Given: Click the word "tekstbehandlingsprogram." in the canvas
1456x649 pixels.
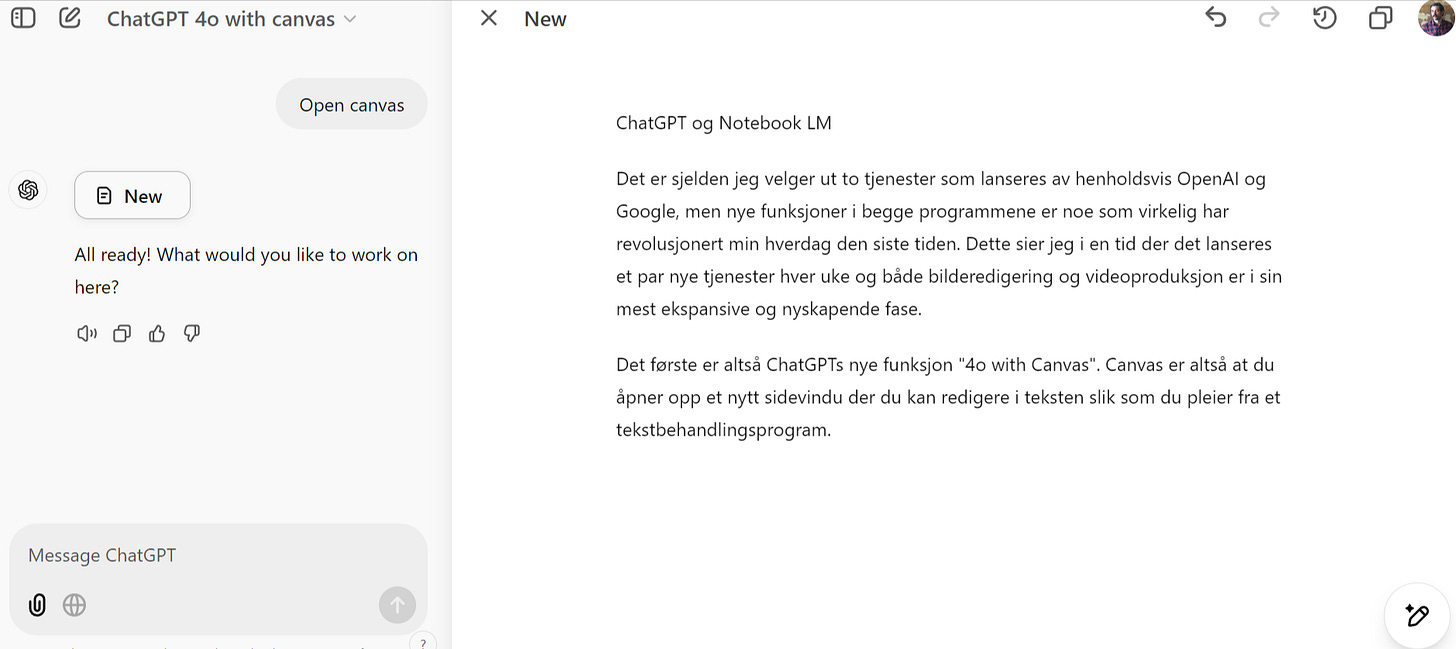Looking at the screenshot, I should point(724,431).
